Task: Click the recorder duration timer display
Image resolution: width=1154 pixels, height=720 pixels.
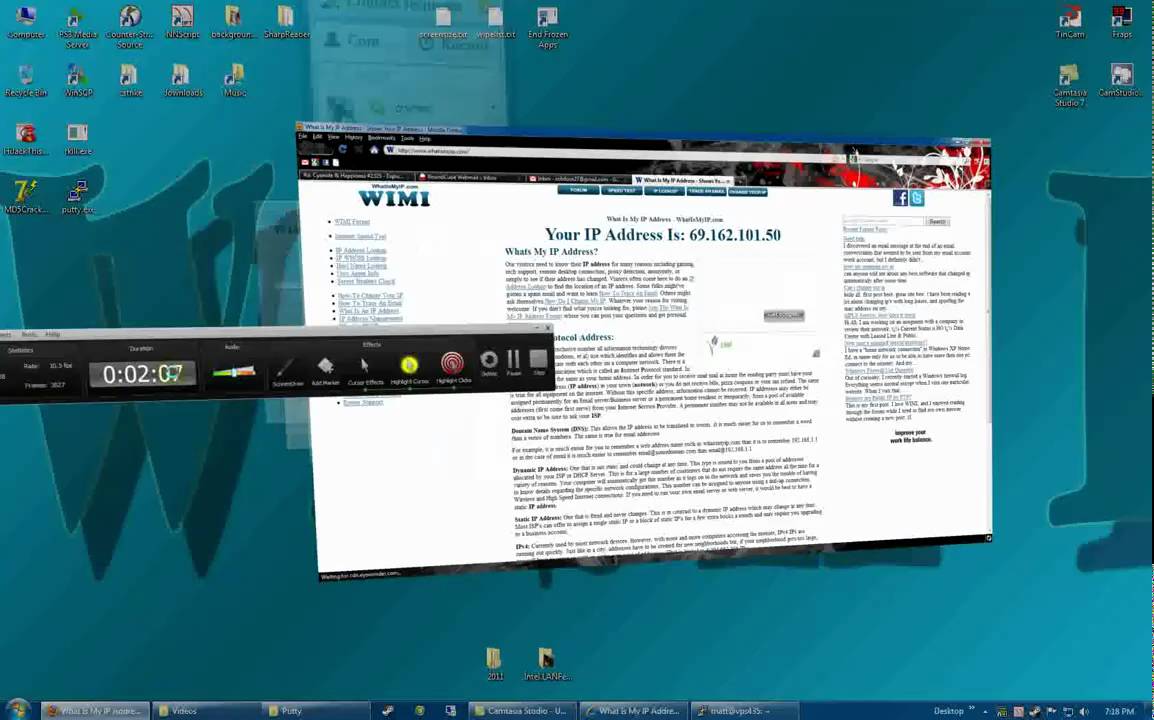Action: (142, 374)
